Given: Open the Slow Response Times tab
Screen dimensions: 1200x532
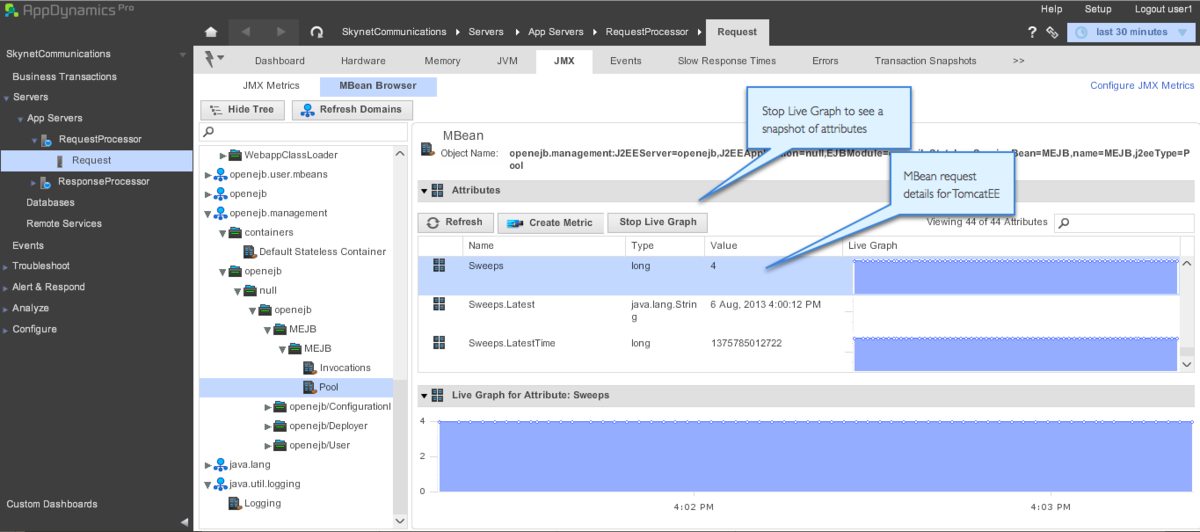Looking at the screenshot, I should point(726,61).
